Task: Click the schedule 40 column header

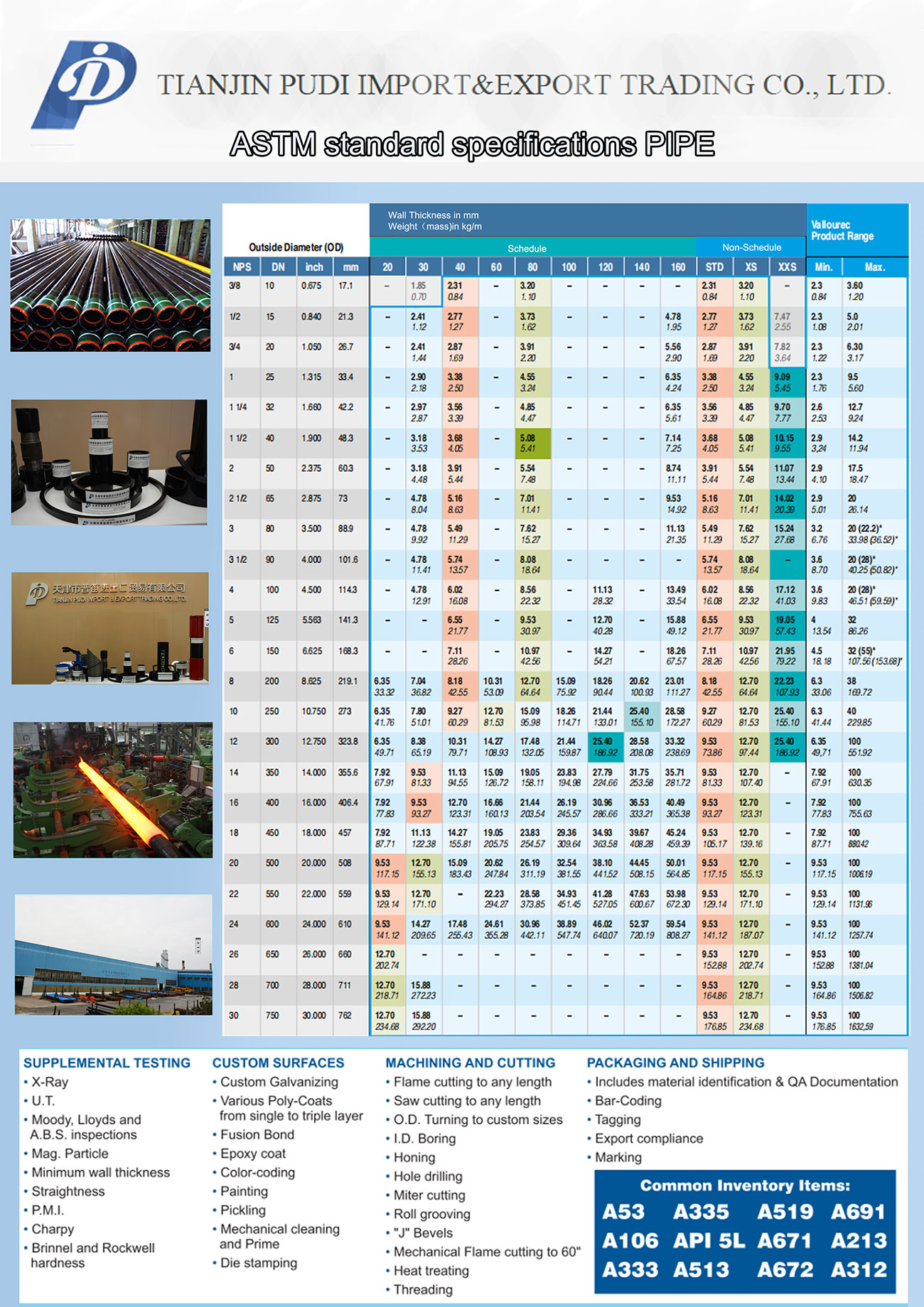Action: 460,267
